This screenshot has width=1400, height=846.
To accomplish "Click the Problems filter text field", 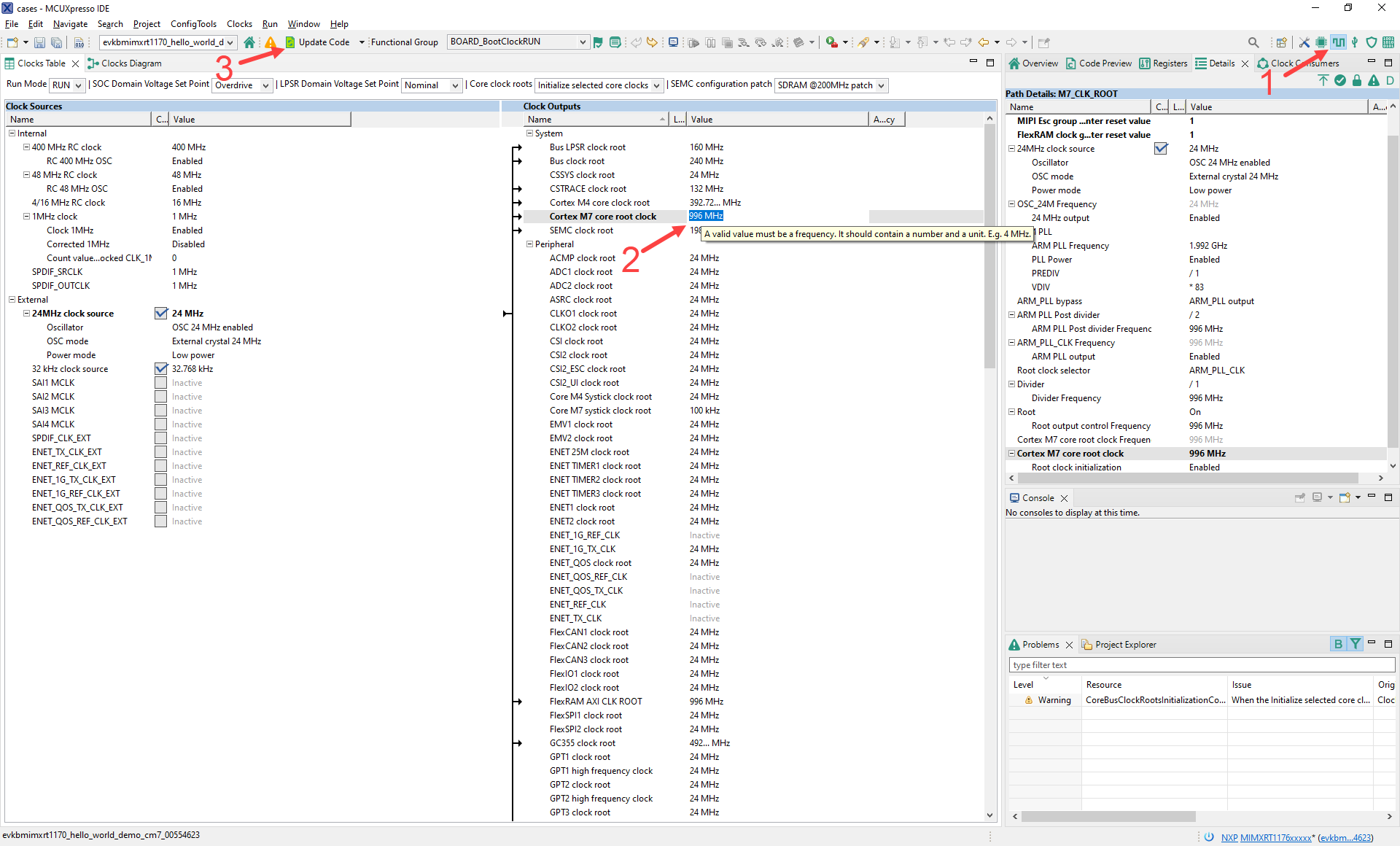I will click(x=1201, y=665).
